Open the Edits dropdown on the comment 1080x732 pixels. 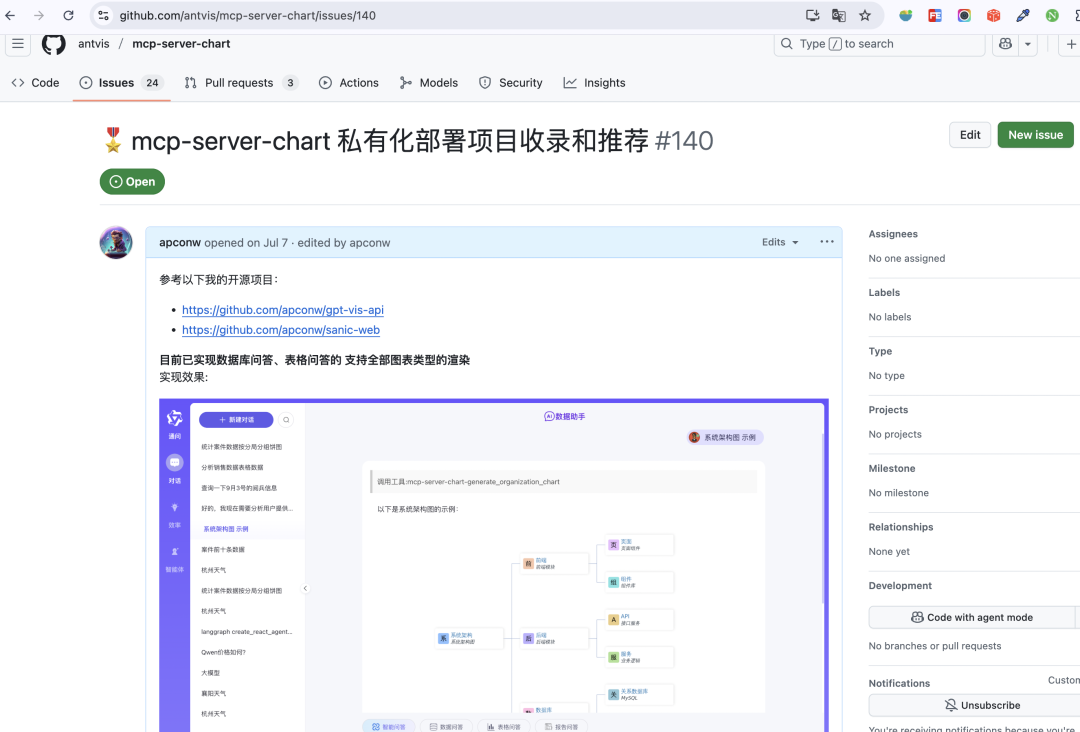(x=779, y=242)
